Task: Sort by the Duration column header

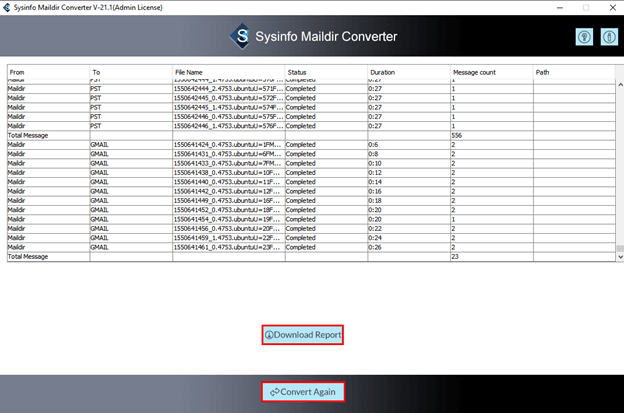Action: [x=408, y=72]
